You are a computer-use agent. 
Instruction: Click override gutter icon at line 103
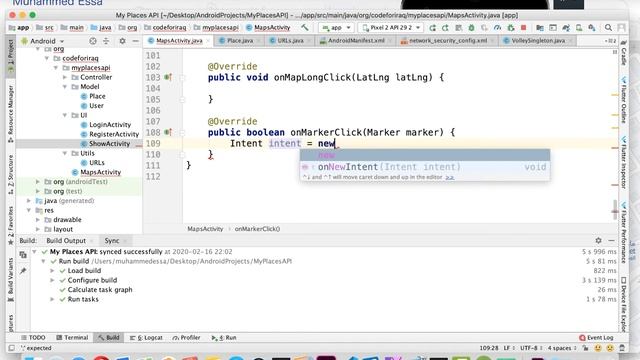point(168,77)
